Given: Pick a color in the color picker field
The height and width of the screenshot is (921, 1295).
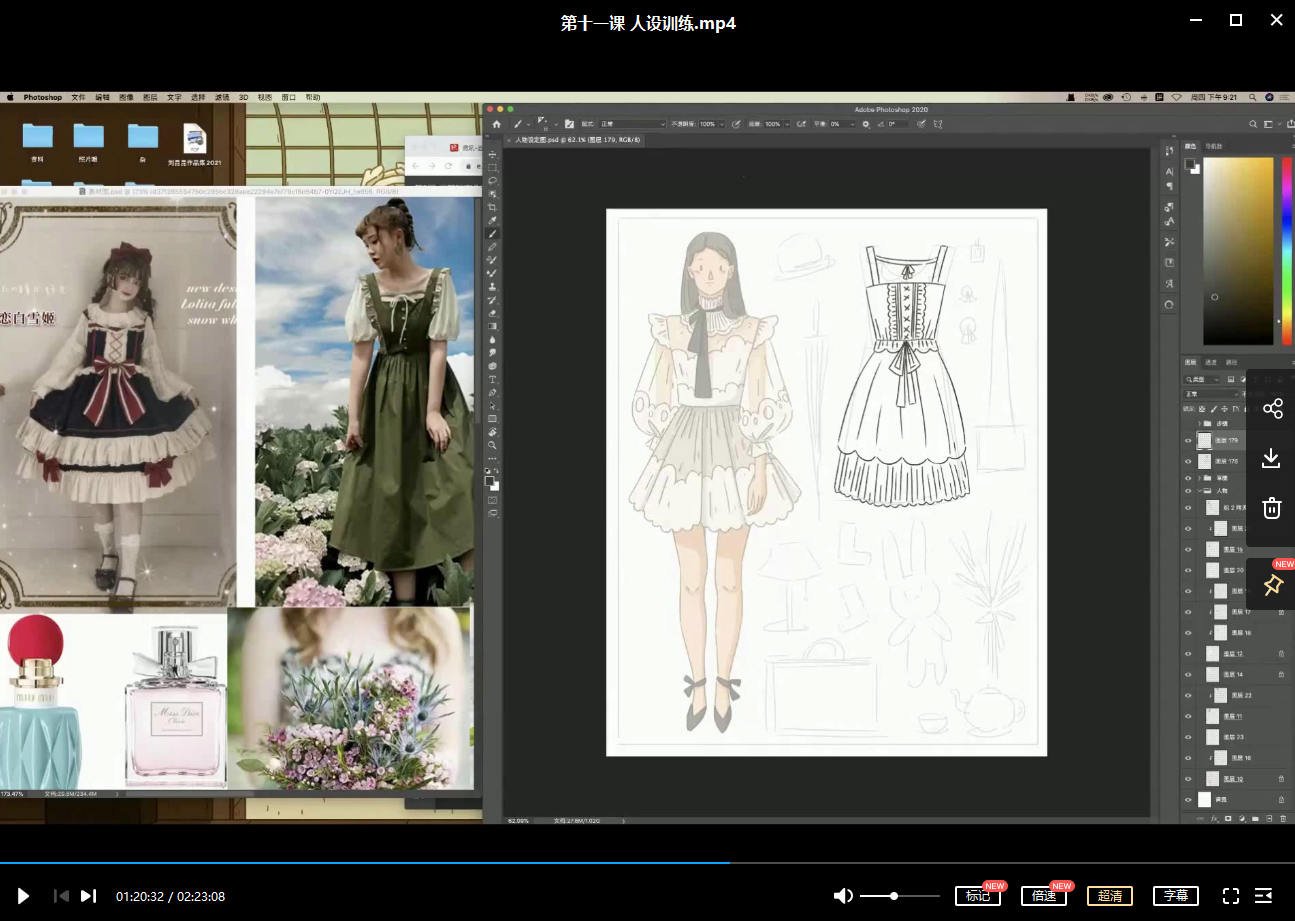Looking at the screenshot, I should coord(1238,251).
